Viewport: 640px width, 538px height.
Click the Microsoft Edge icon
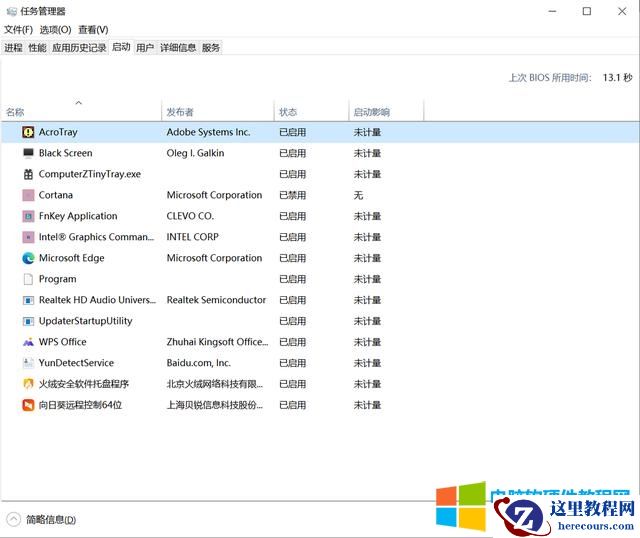(28, 258)
